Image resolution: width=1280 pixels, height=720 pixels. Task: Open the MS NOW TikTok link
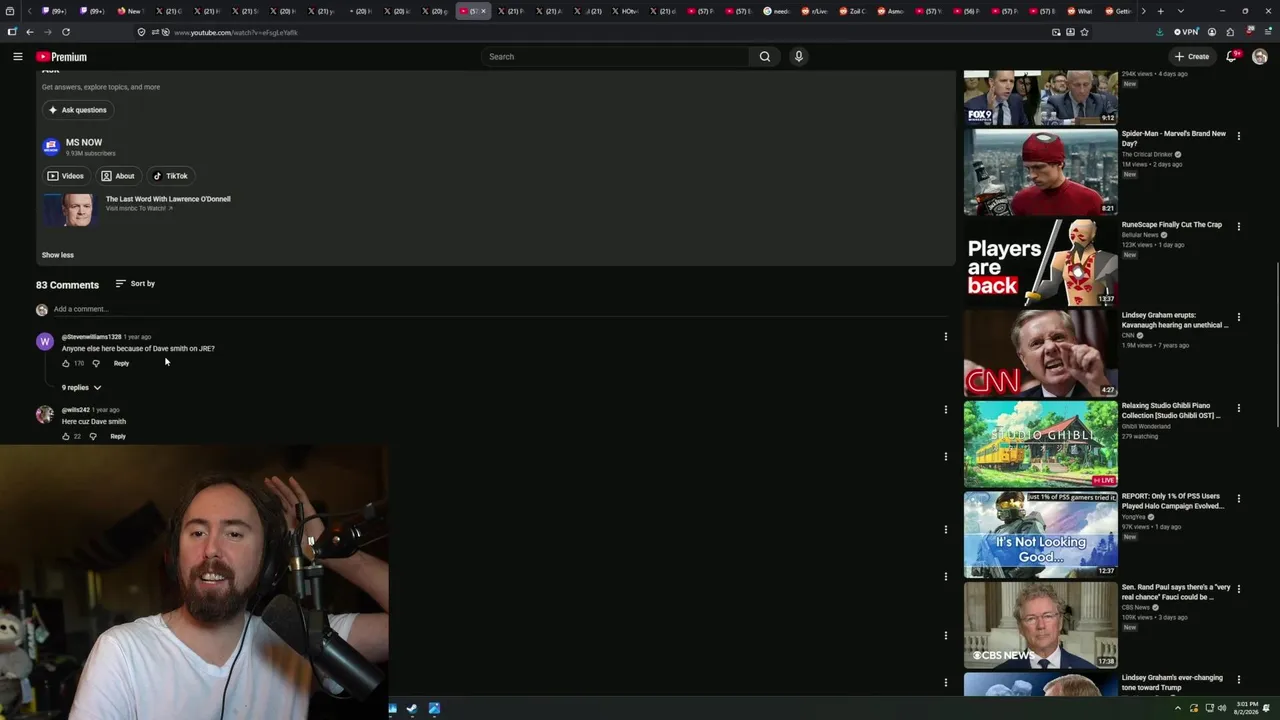170,176
